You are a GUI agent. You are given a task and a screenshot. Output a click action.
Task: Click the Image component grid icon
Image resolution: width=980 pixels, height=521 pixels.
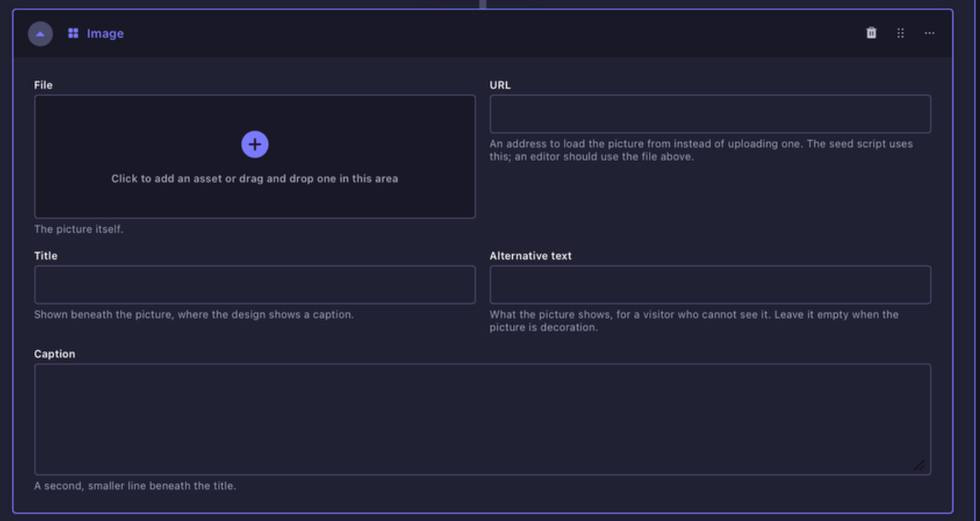[x=73, y=33]
